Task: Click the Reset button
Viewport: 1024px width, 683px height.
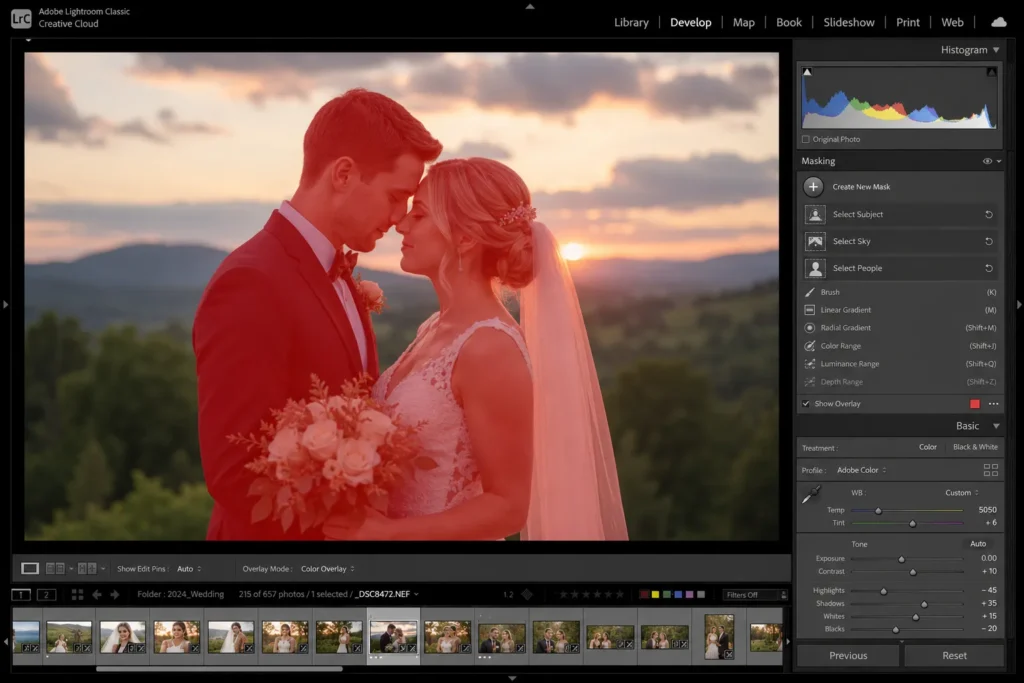Action: tap(954, 656)
